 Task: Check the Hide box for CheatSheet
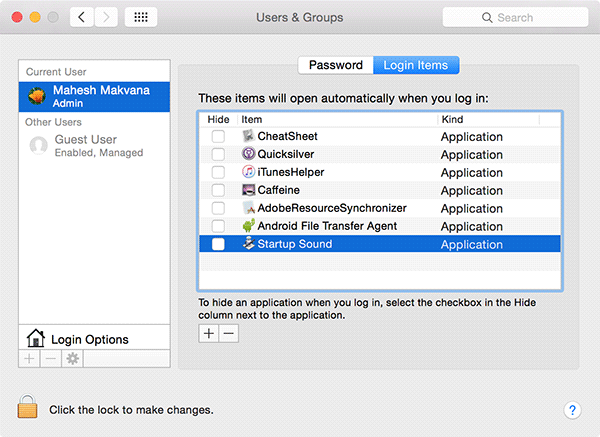(218, 137)
